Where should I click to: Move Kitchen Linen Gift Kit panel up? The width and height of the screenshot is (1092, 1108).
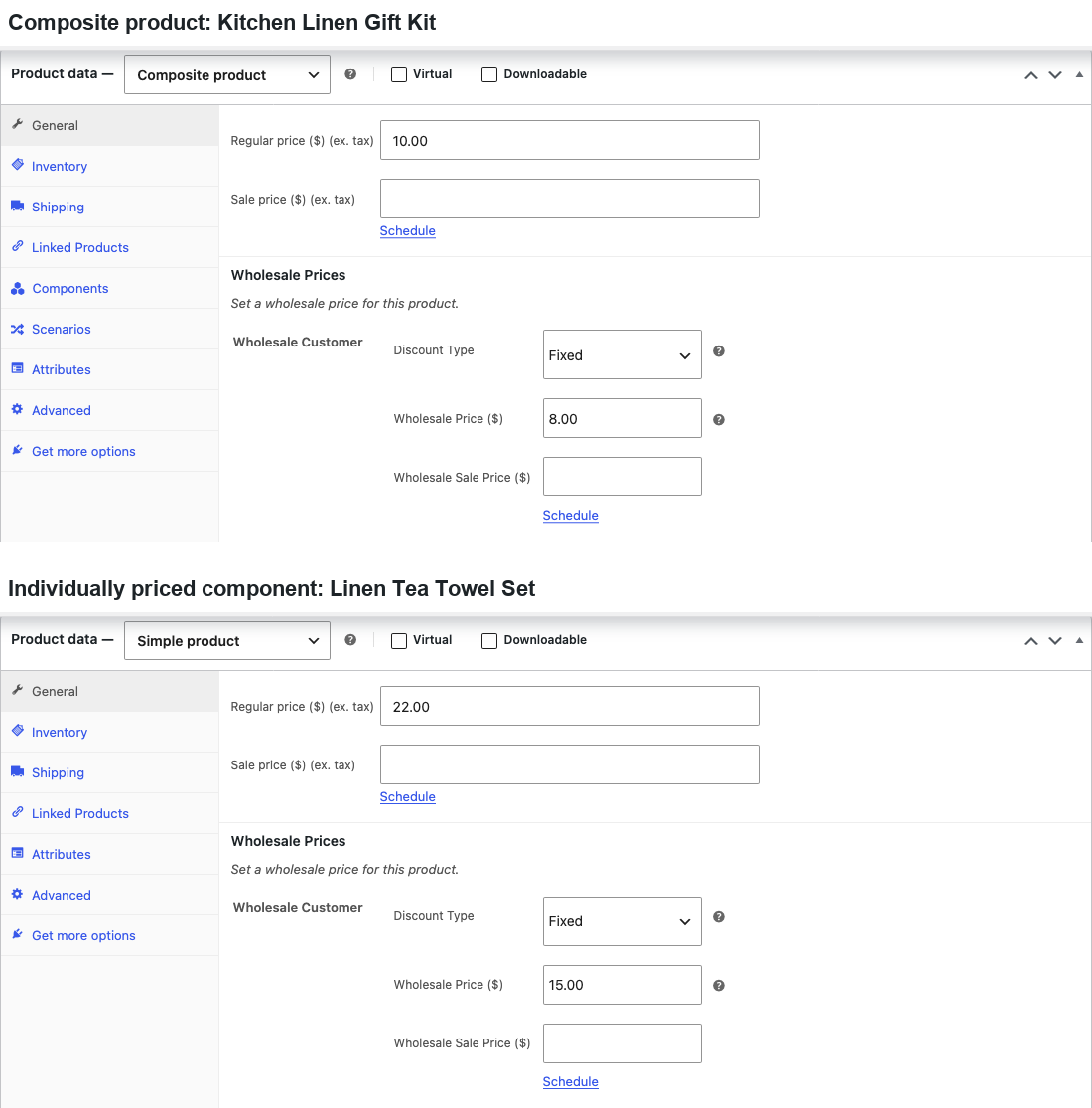point(1031,74)
